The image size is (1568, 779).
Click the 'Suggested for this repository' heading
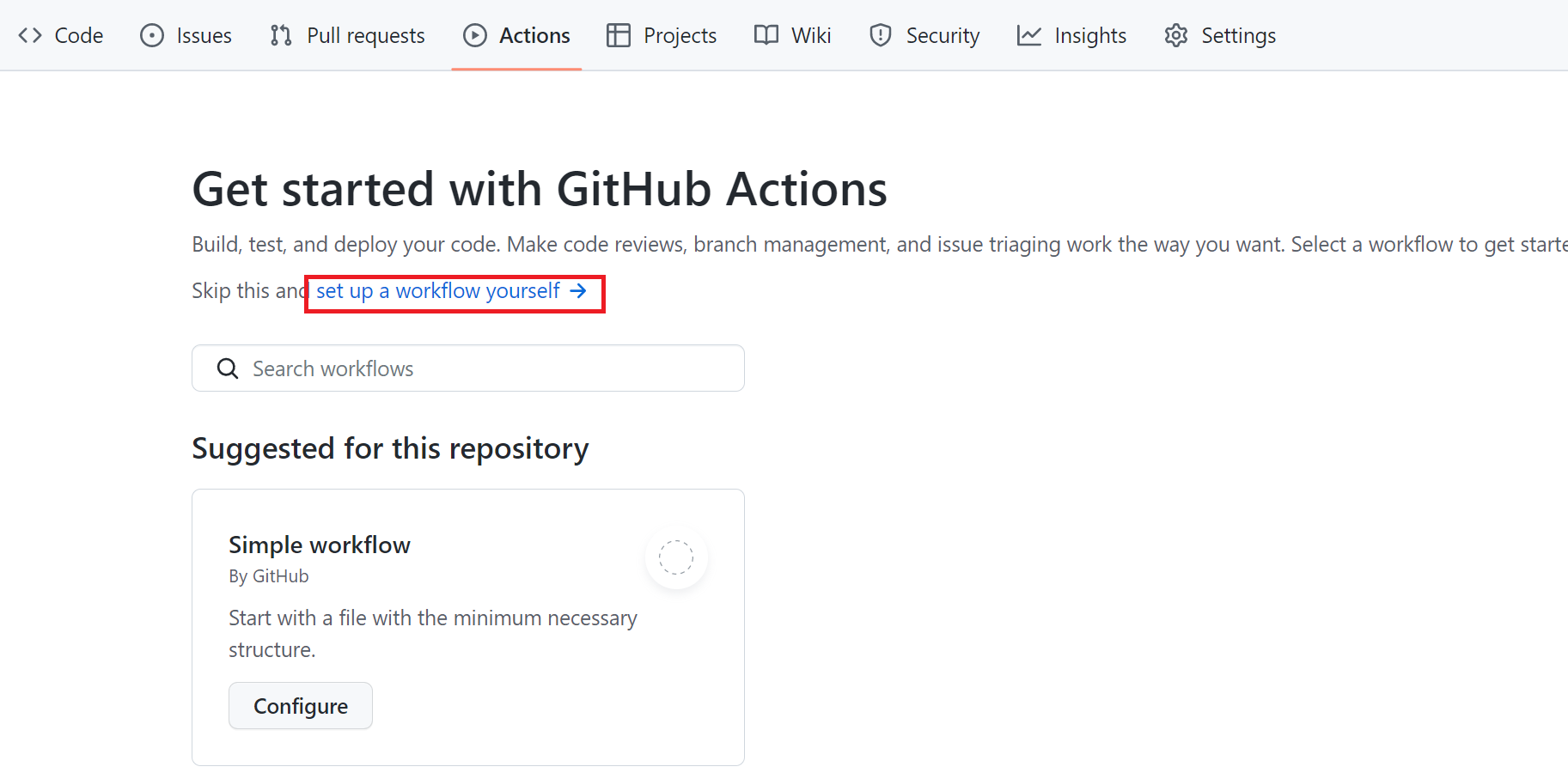pos(390,448)
